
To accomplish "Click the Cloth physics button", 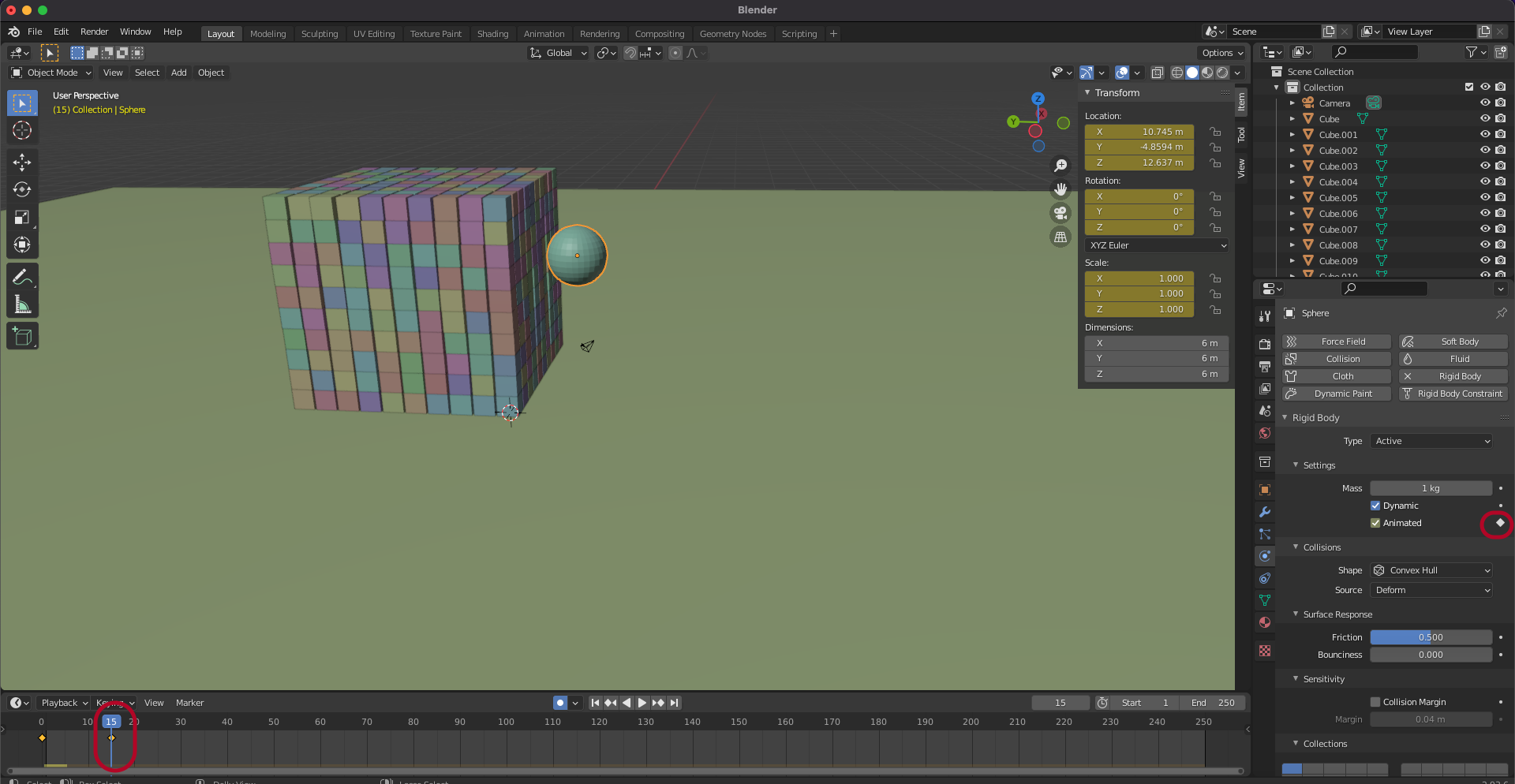I will click(x=1336, y=376).
